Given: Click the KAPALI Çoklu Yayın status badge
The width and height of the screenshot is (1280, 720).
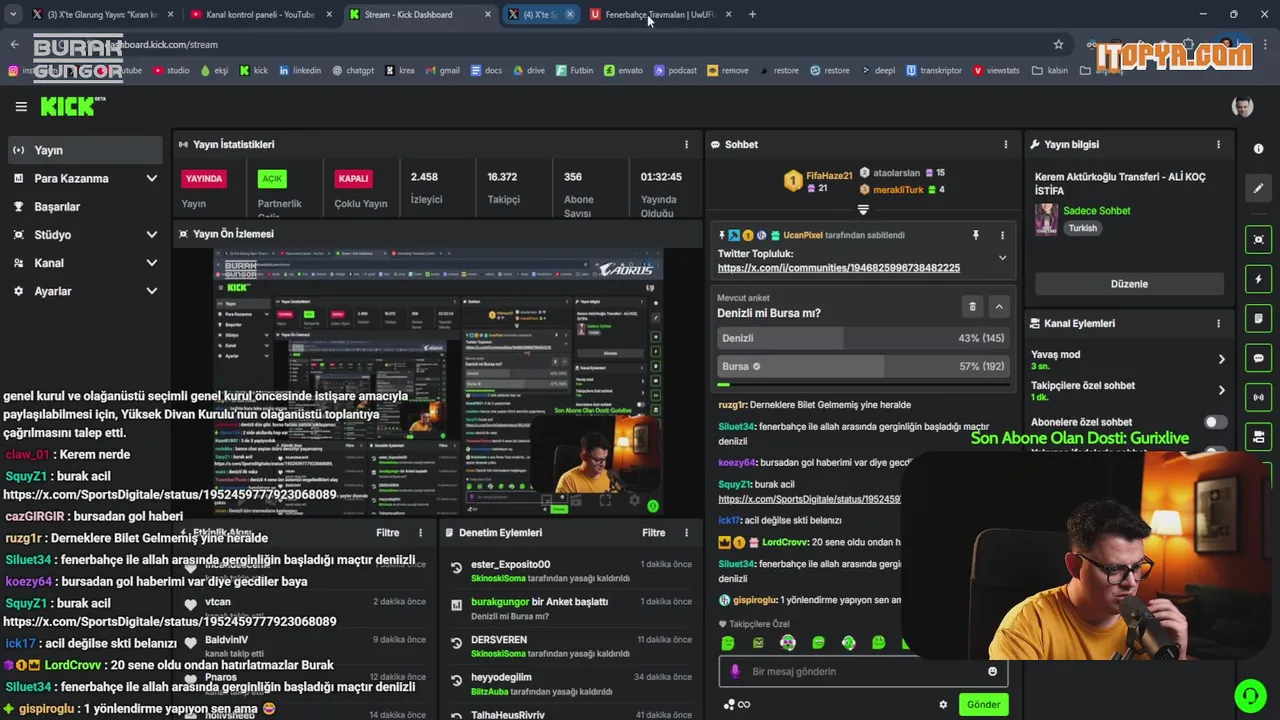Looking at the screenshot, I should (x=353, y=178).
